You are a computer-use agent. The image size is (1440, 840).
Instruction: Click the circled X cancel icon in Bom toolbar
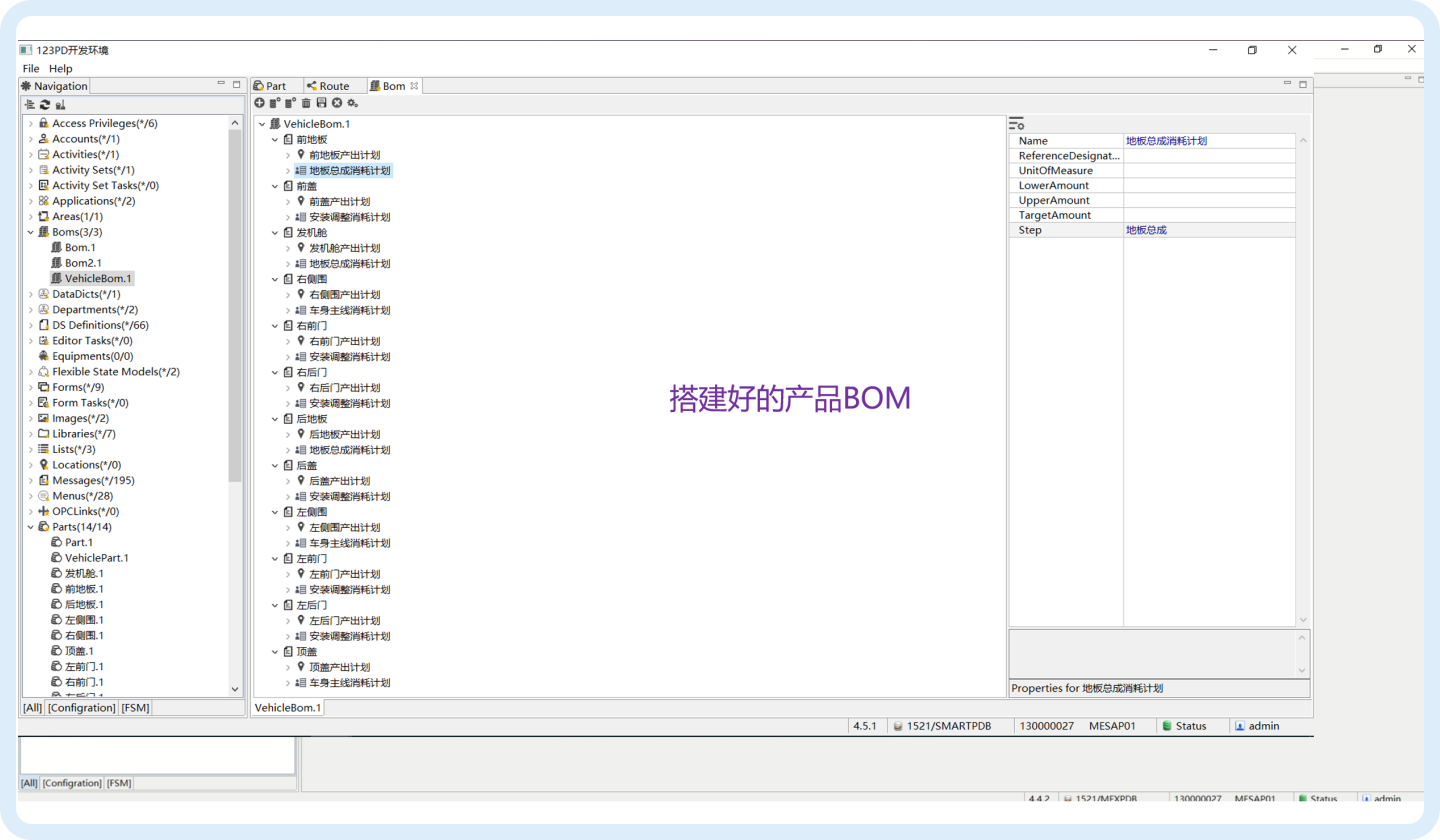coord(337,103)
